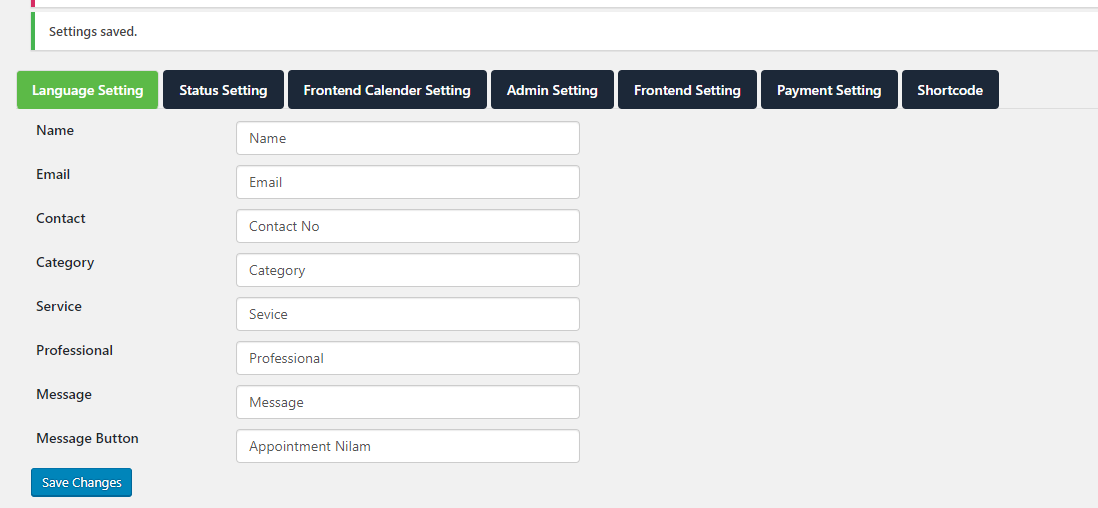Select the Admin Setting tab
The image size is (1098, 508).
[552, 90]
